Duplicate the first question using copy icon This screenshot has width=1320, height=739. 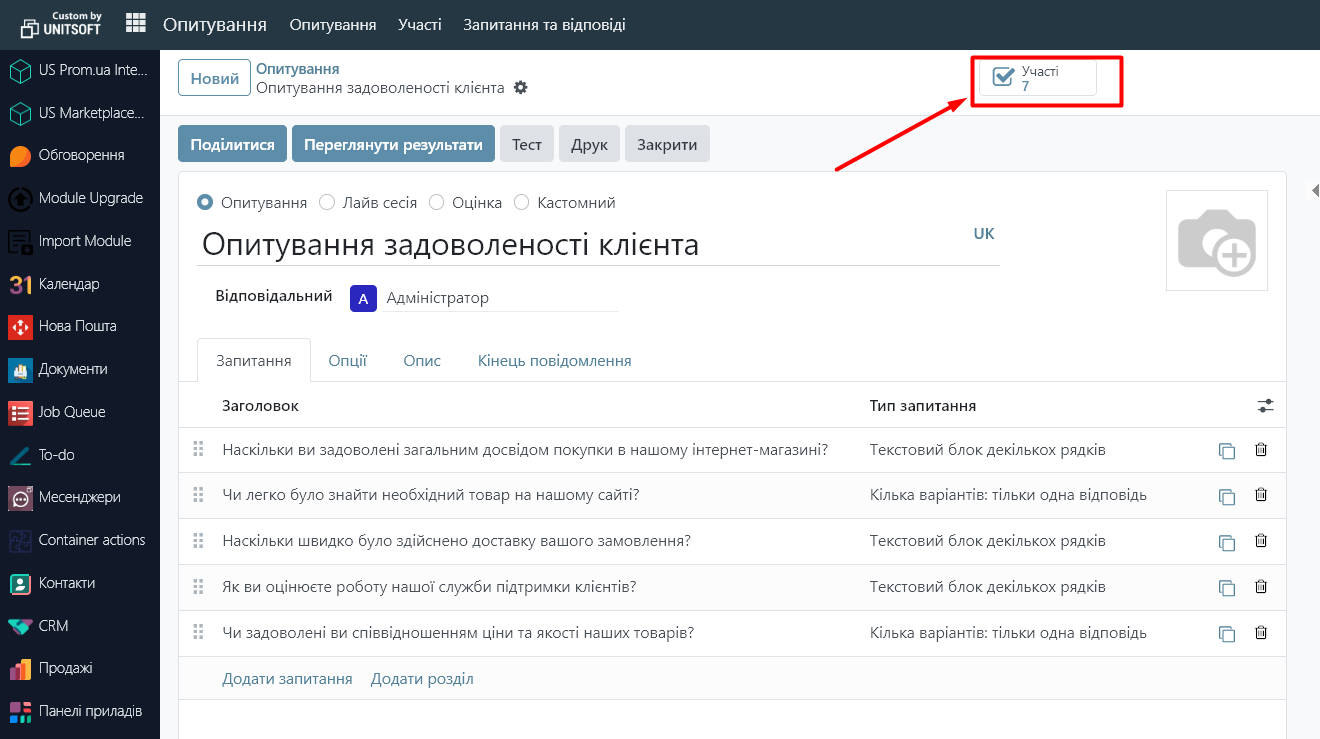[x=1227, y=451]
